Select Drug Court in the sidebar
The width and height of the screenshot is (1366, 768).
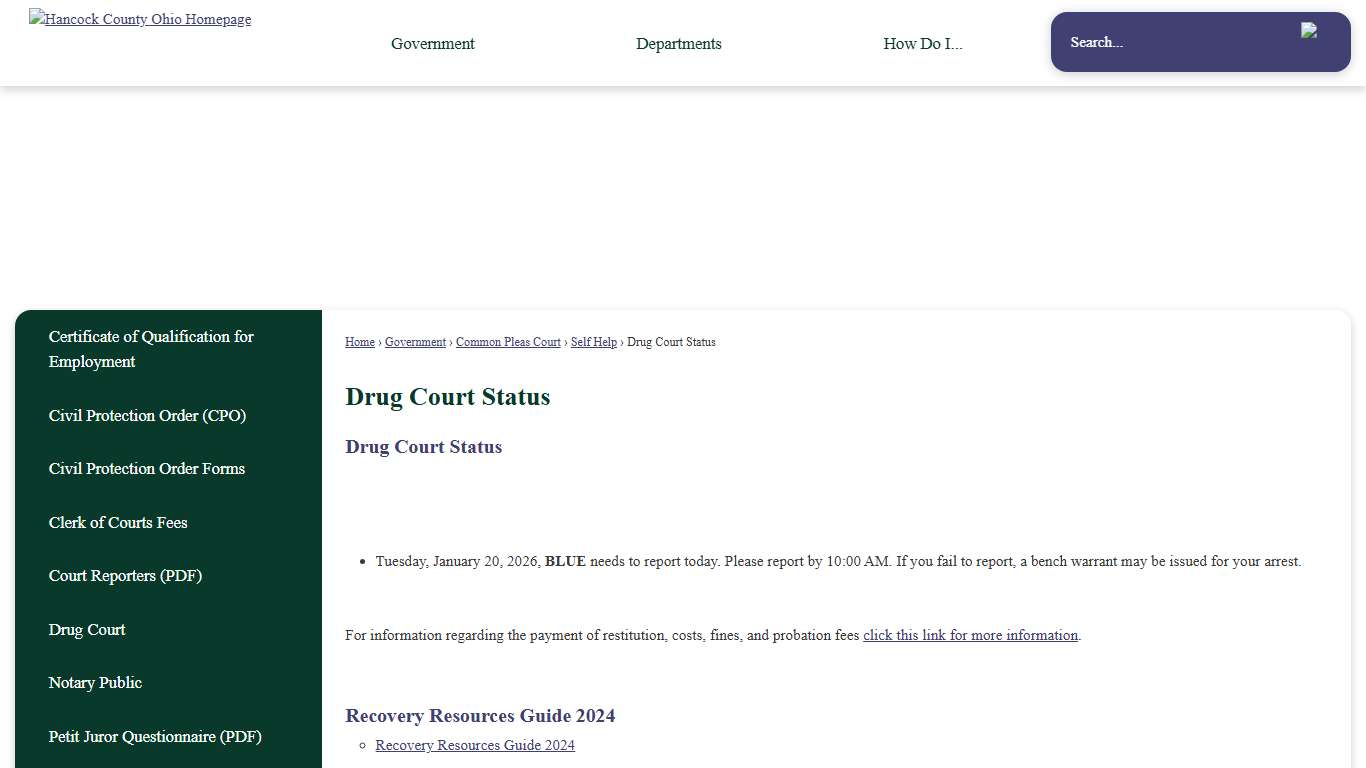(87, 630)
